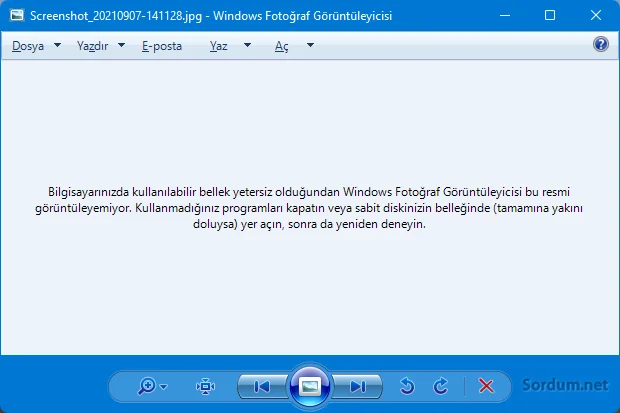Image resolution: width=620 pixels, height=413 pixels.
Task: Fit image to window with actual size icon
Action: (x=205, y=386)
